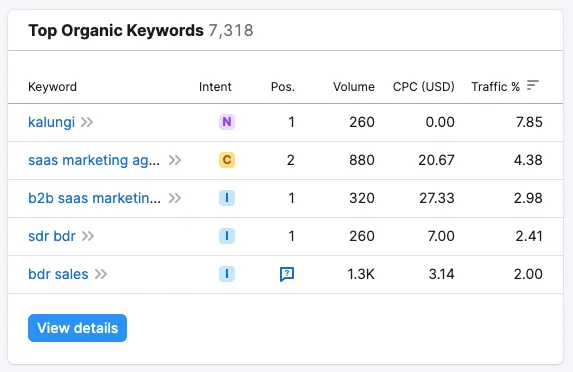Click double-chevron icon next to sdr bdr
Image resolution: width=573 pixels, height=372 pixels.
coord(88,236)
